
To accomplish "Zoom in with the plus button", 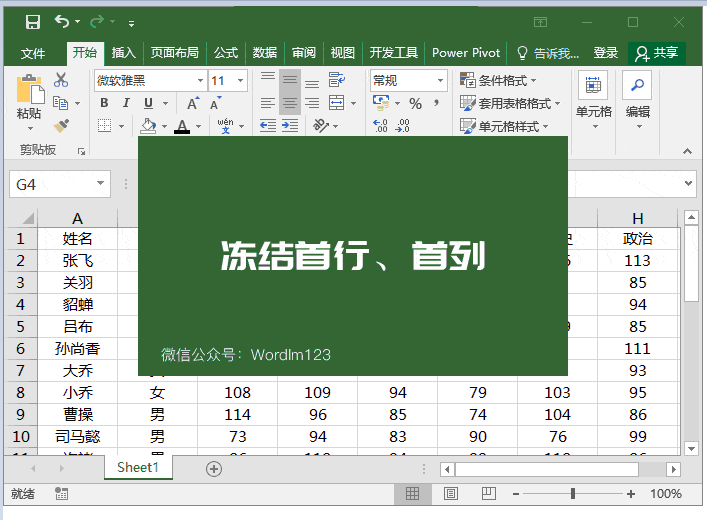I will click(631, 494).
